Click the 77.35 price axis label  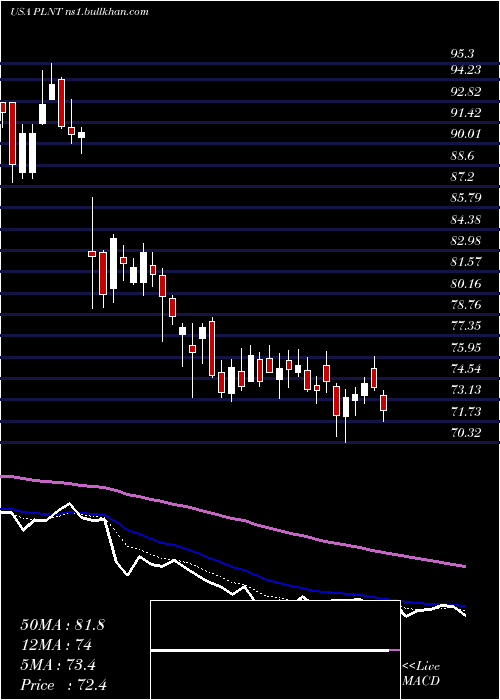click(x=467, y=326)
